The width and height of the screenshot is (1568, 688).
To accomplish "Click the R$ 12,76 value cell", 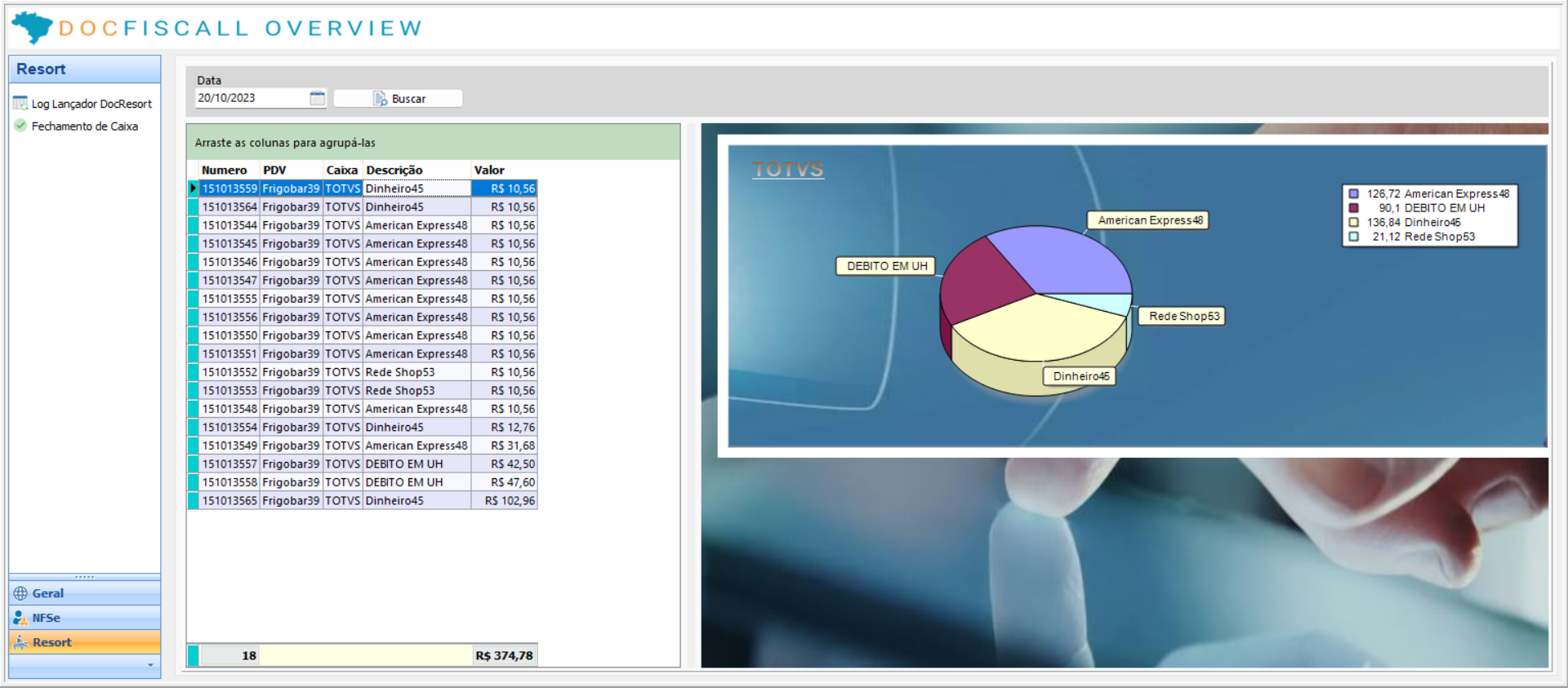I will point(504,428).
